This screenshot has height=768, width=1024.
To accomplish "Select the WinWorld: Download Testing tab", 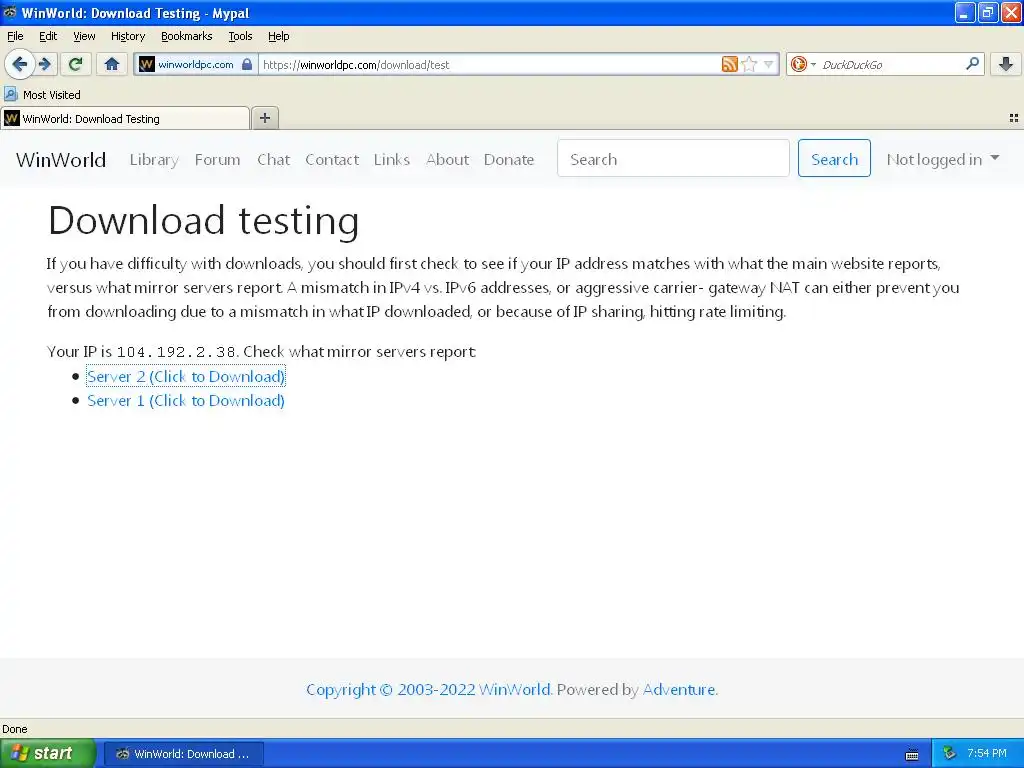I will pyautogui.click(x=125, y=118).
